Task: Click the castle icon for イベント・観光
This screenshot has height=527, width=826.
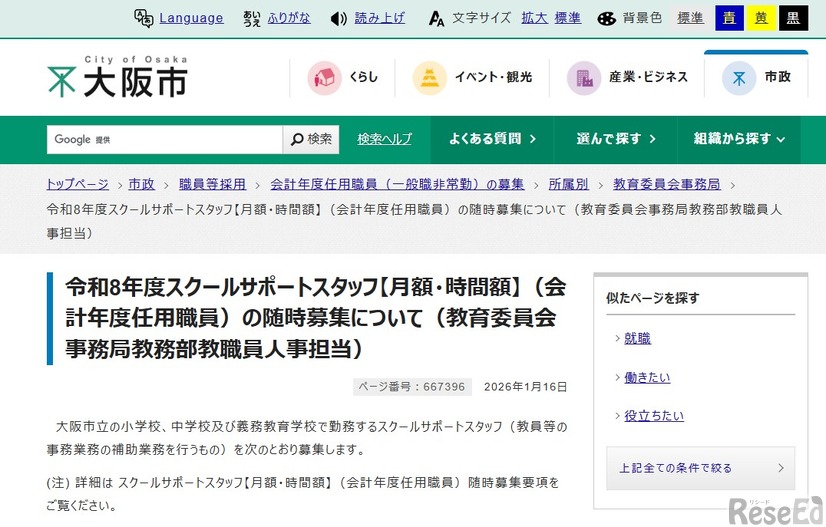Action: [429, 78]
